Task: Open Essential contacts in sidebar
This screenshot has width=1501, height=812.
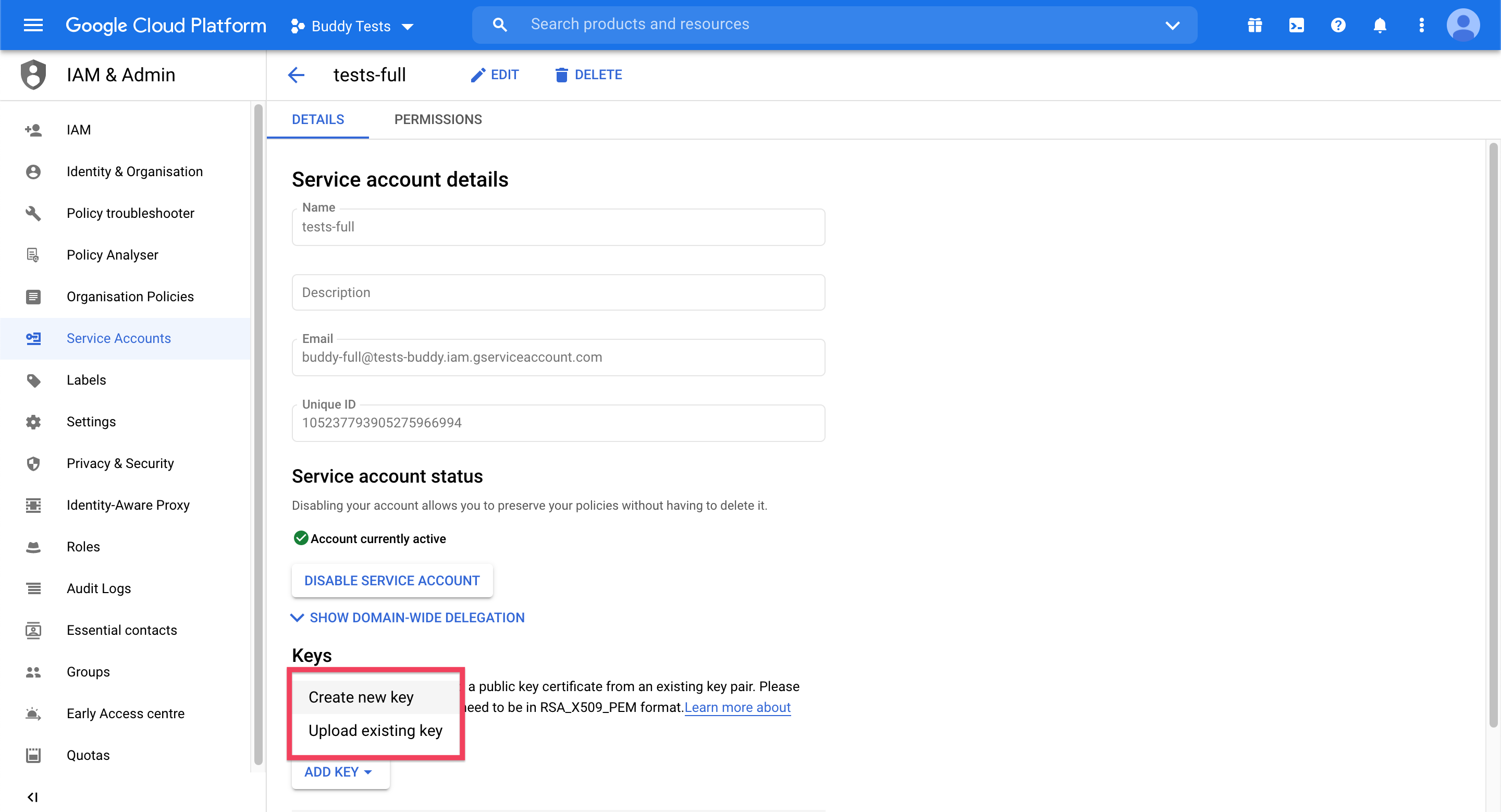Action: point(125,630)
